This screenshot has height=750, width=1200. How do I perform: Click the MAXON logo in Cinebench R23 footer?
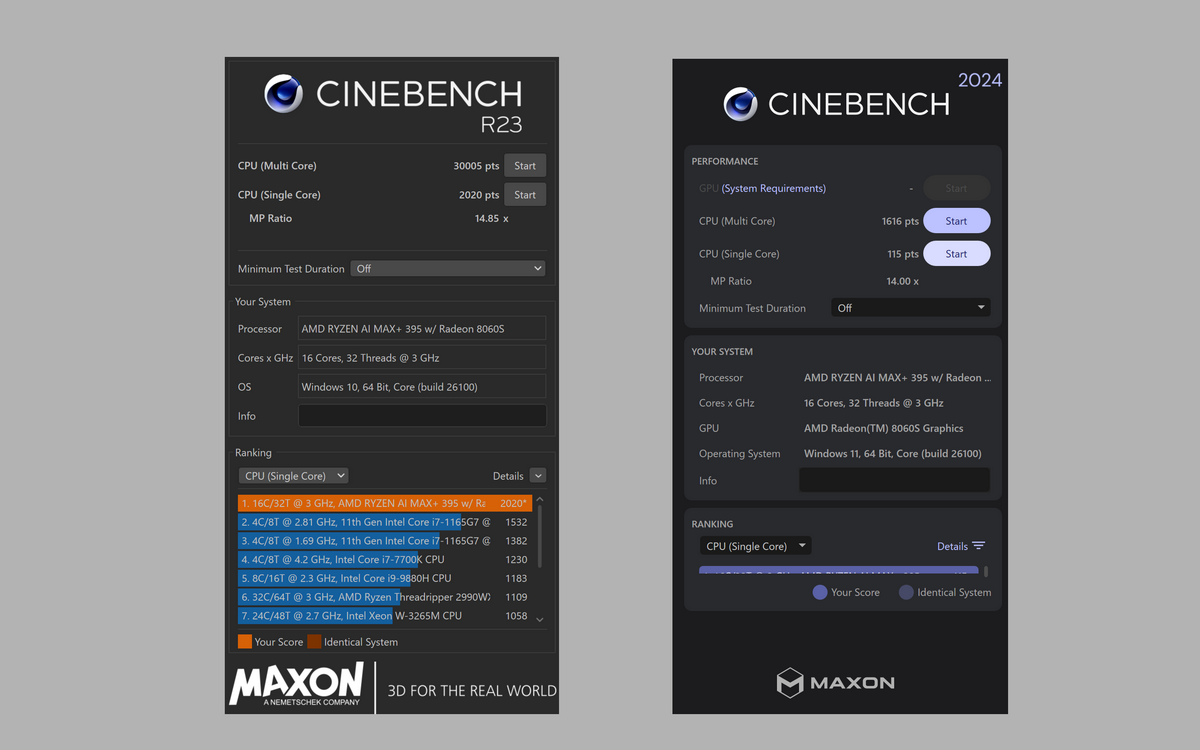296,686
